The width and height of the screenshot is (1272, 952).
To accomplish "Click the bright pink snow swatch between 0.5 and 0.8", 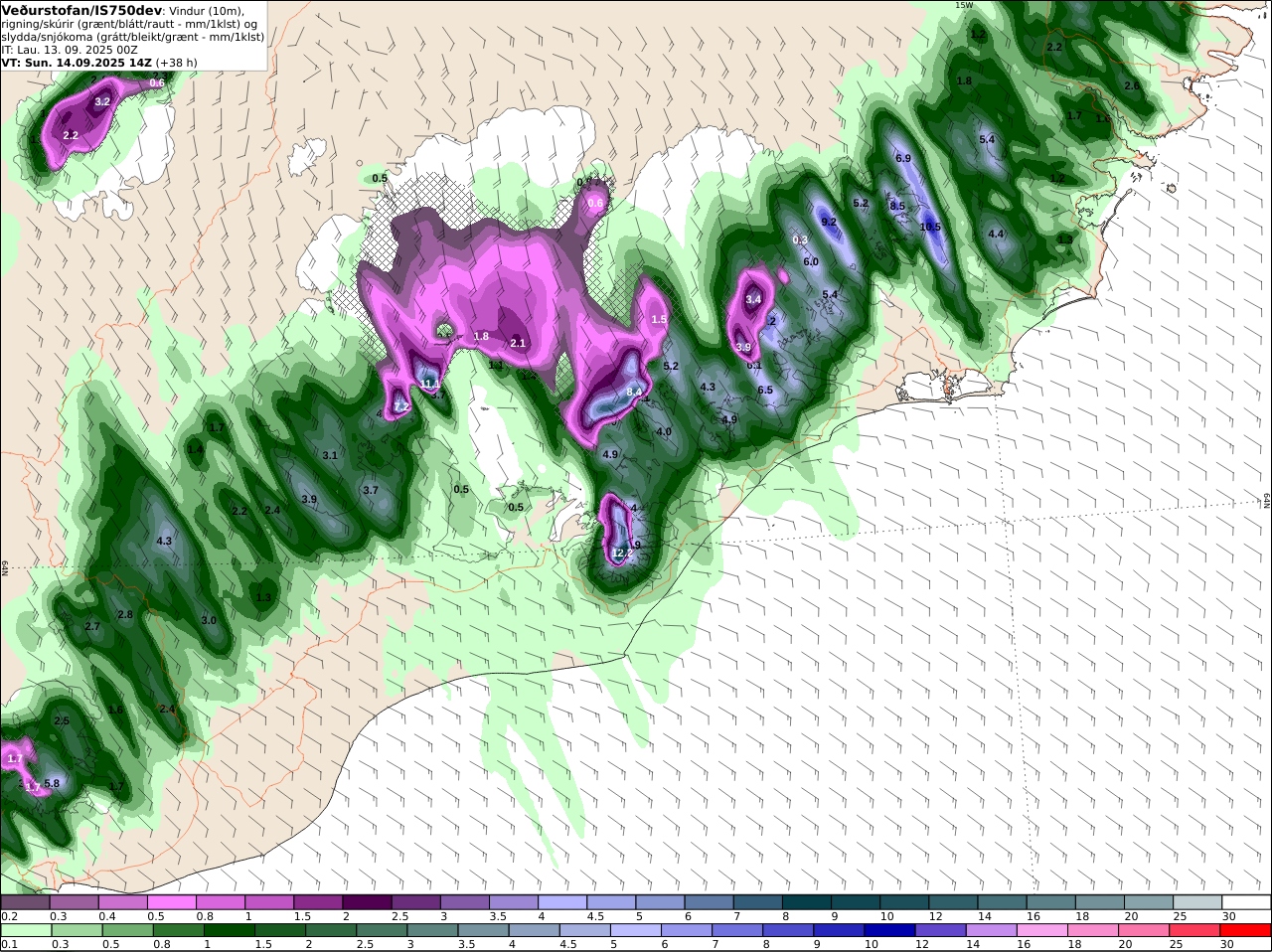I will click(x=171, y=902).
